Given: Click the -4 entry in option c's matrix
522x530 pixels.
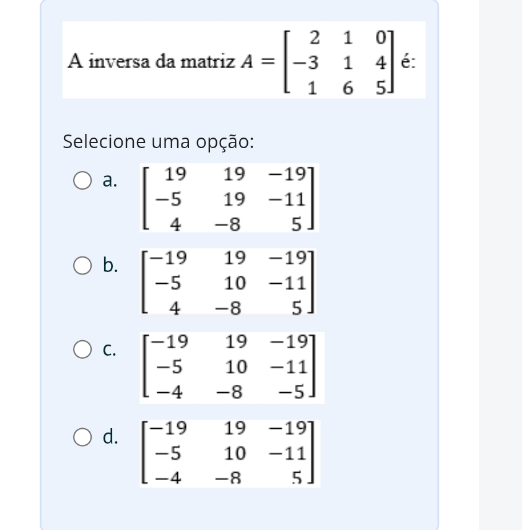Looking at the screenshot, I should [169, 392].
